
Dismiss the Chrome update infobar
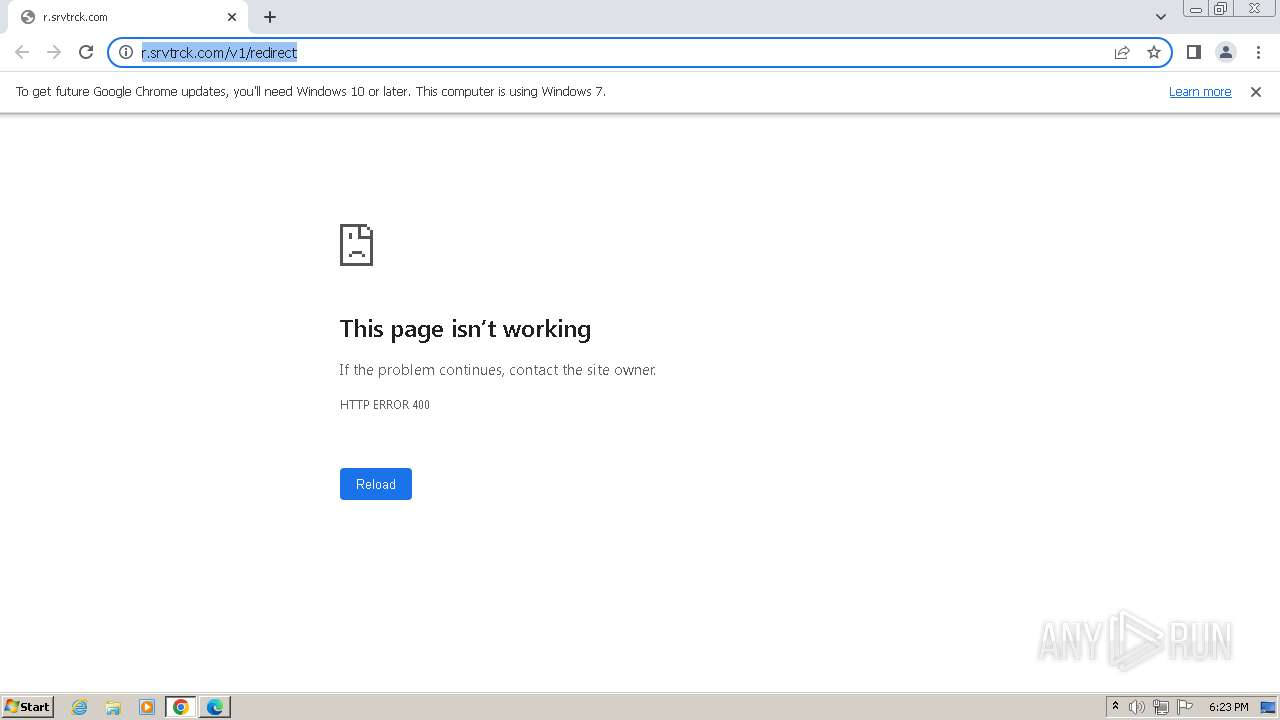point(1256,91)
